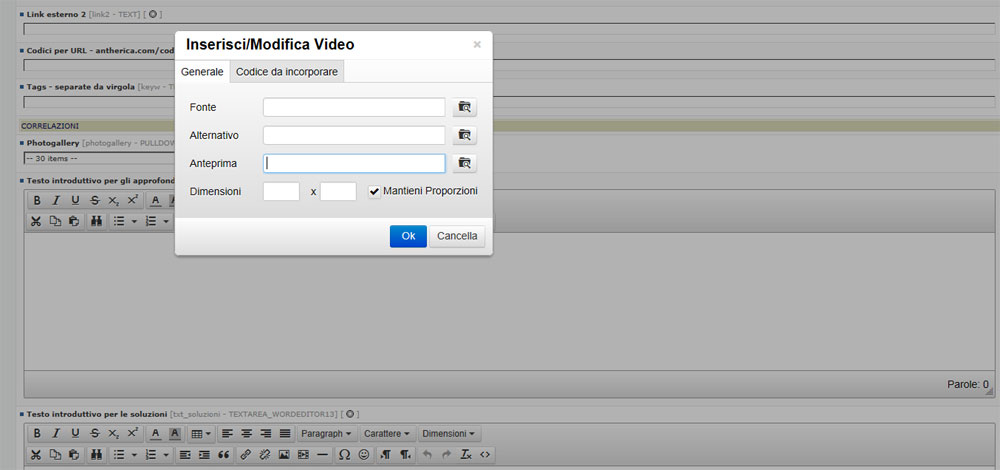Insert a special character with the Omega icon
The image size is (1000, 470).
pos(344,455)
